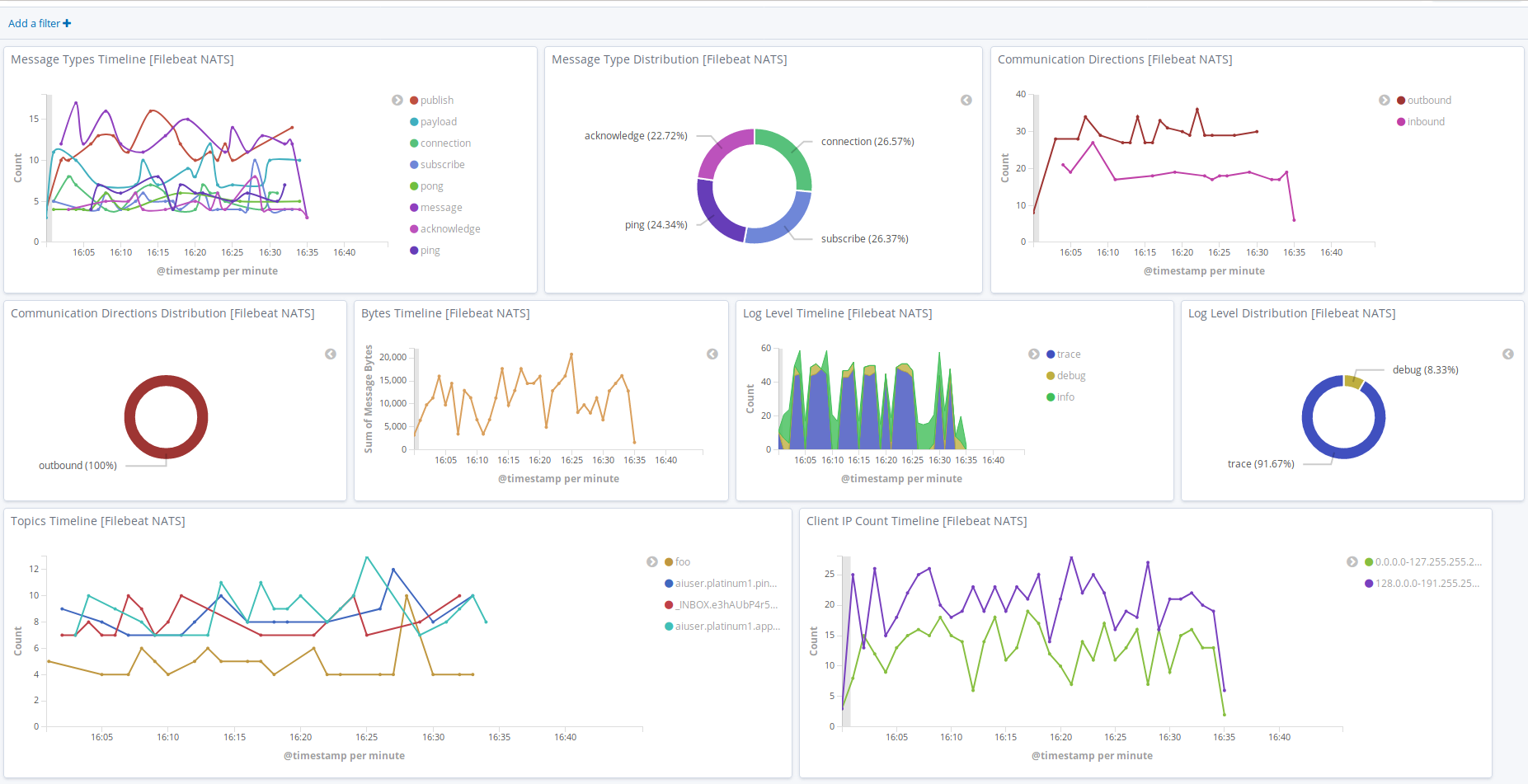Click the Communication Directions Distribution panel title
1528x784 pixels.
[x=162, y=313]
